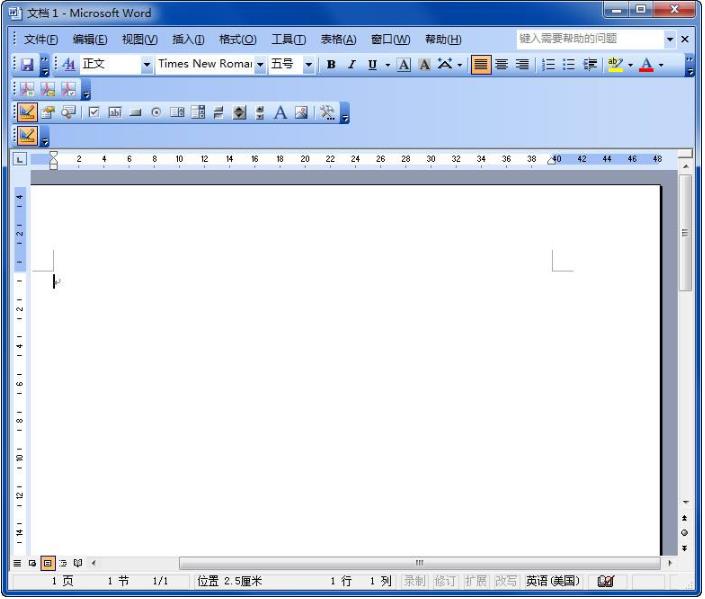Insert a Scroll Bar control
Image resolution: width=705 pixels, height=599 pixels.
click(x=260, y=112)
